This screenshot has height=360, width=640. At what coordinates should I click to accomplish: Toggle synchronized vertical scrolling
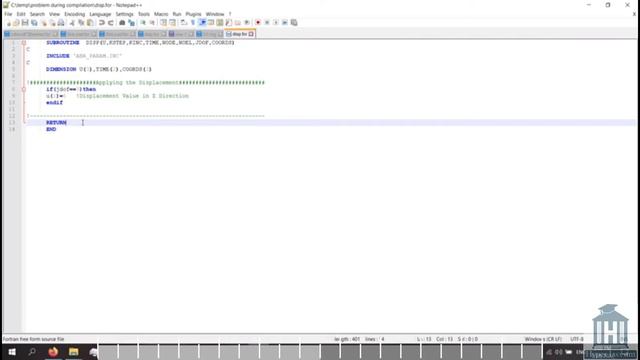163,23
